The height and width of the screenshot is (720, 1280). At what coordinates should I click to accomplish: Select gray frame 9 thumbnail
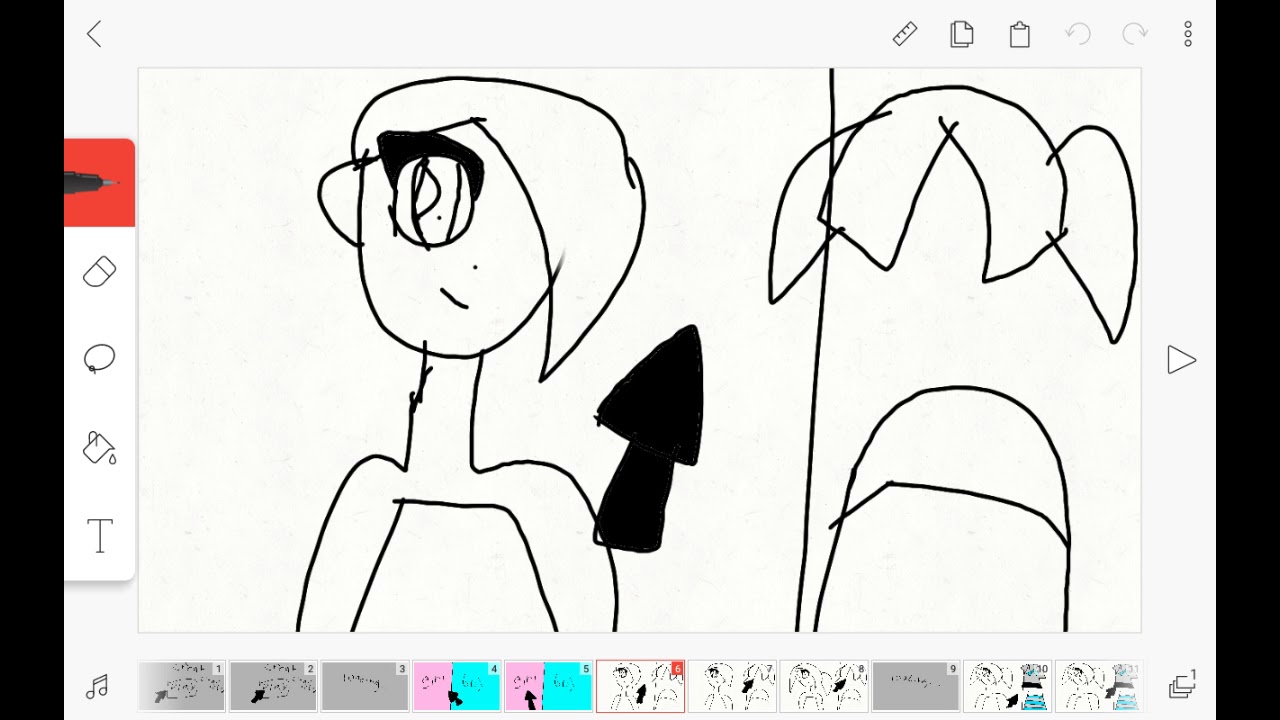(917, 686)
